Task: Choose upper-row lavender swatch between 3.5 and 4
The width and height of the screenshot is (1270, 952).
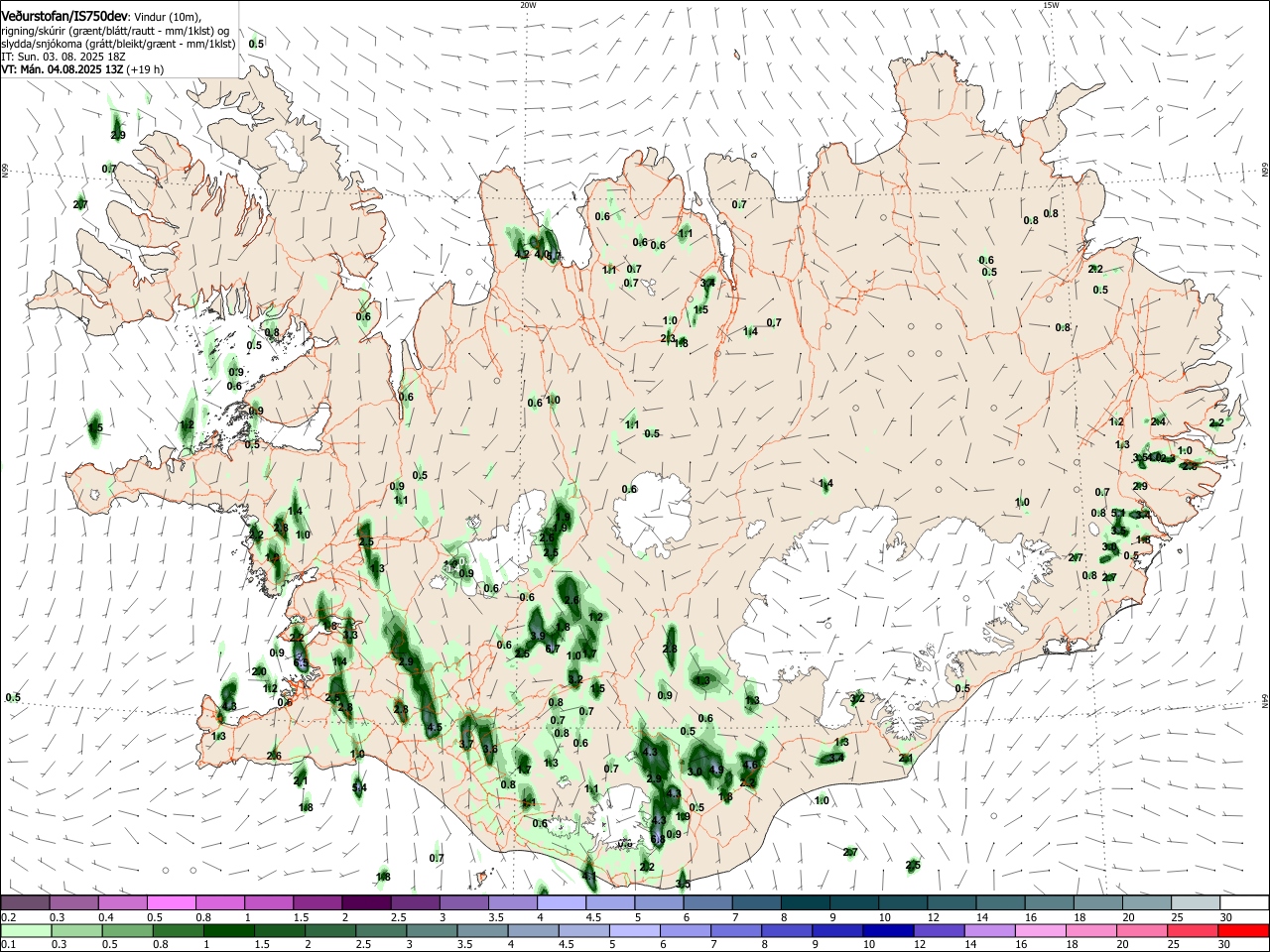Action: coord(512,903)
